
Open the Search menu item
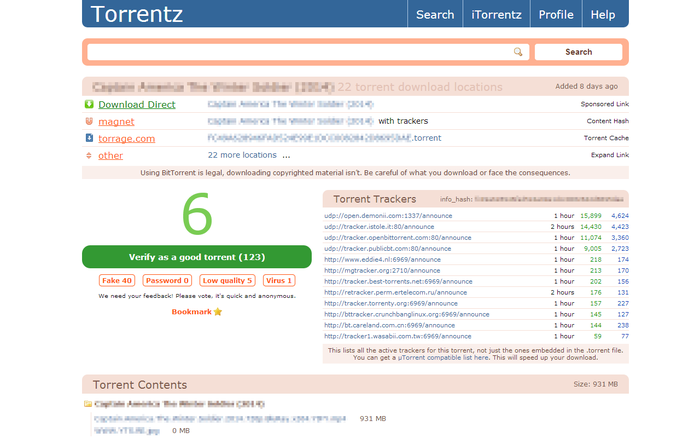tap(435, 14)
